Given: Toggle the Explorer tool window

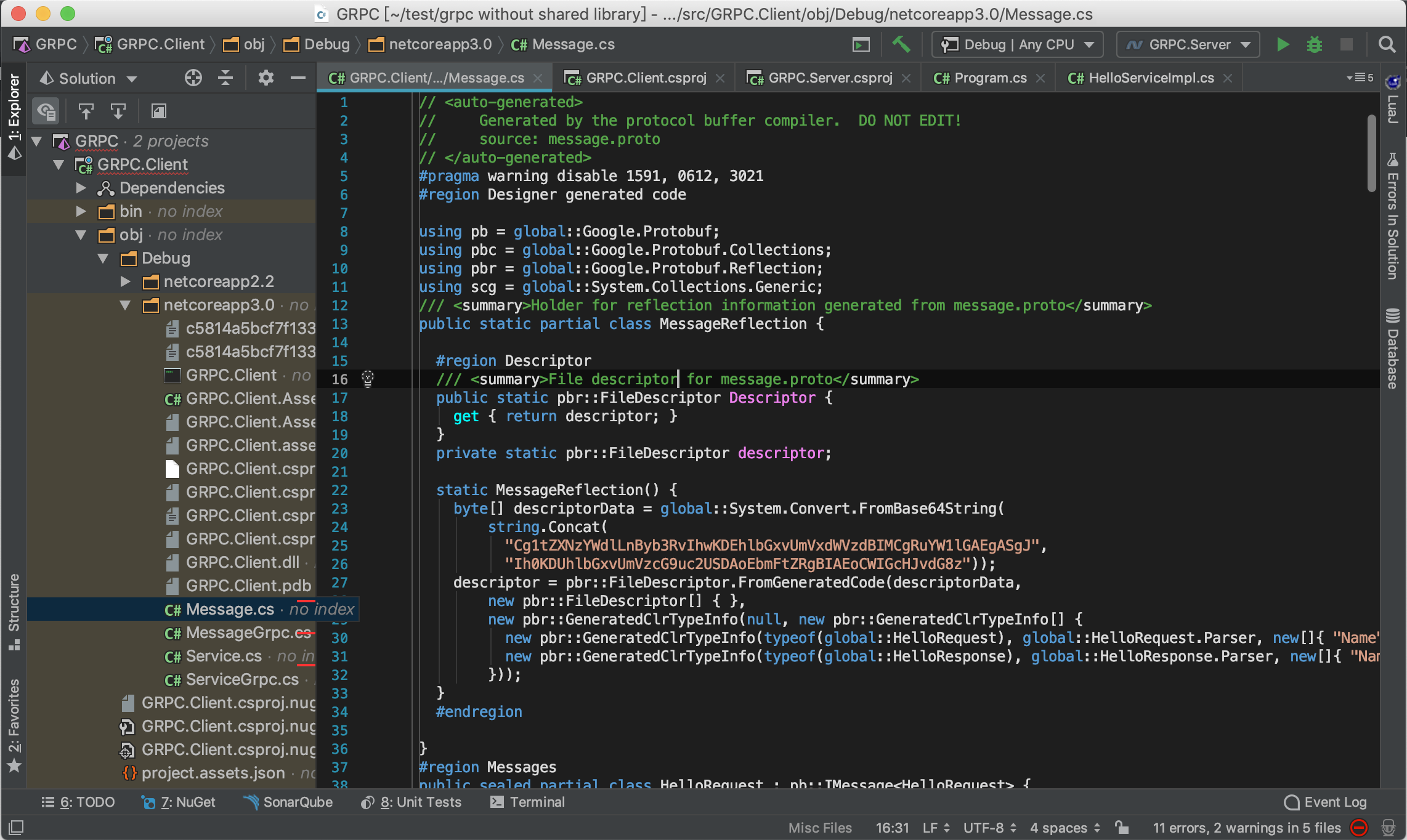Looking at the screenshot, I should (x=14, y=117).
